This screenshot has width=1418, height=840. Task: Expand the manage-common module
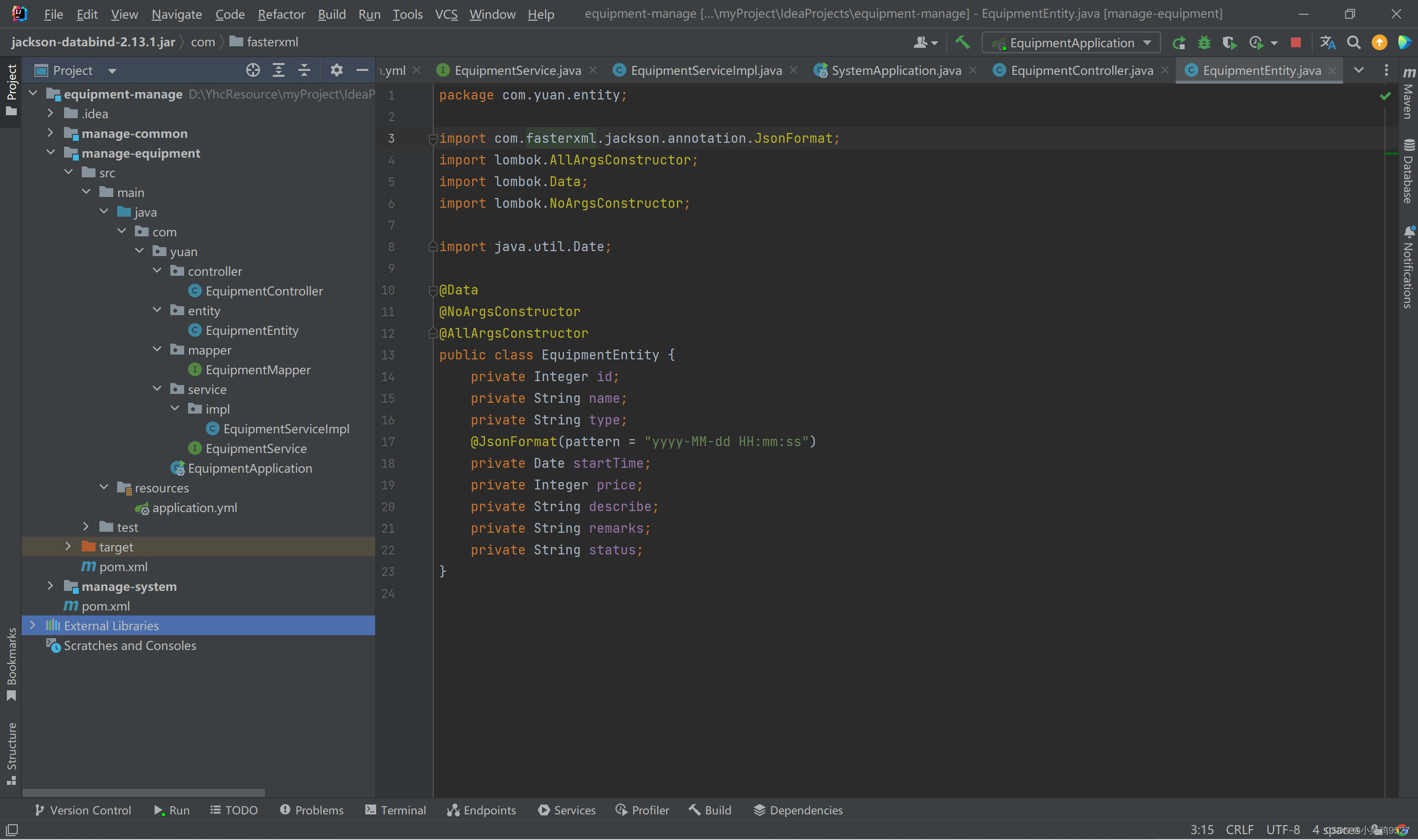click(50, 133)
